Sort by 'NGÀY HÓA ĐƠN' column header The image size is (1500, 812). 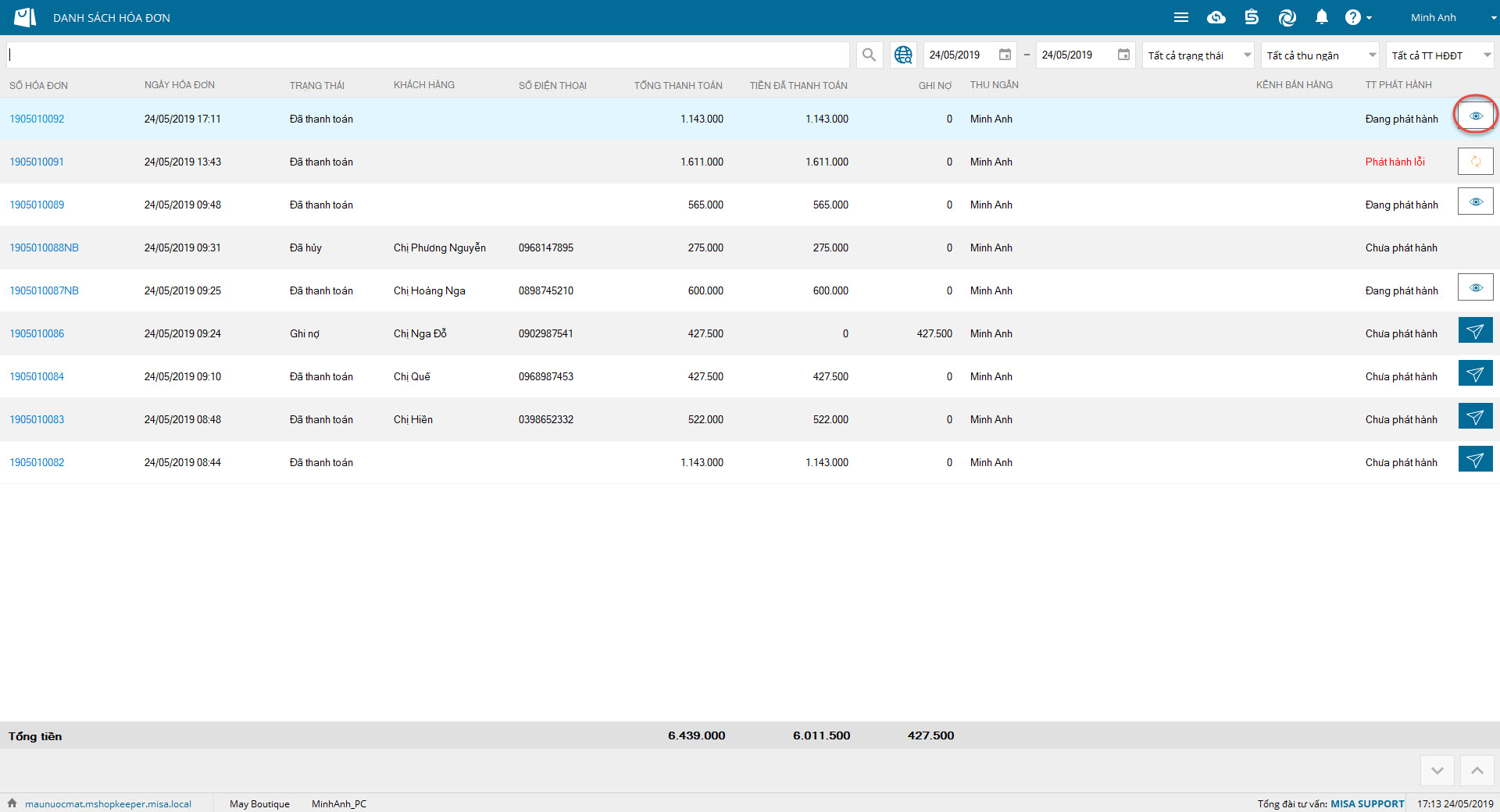pos(179,85)
